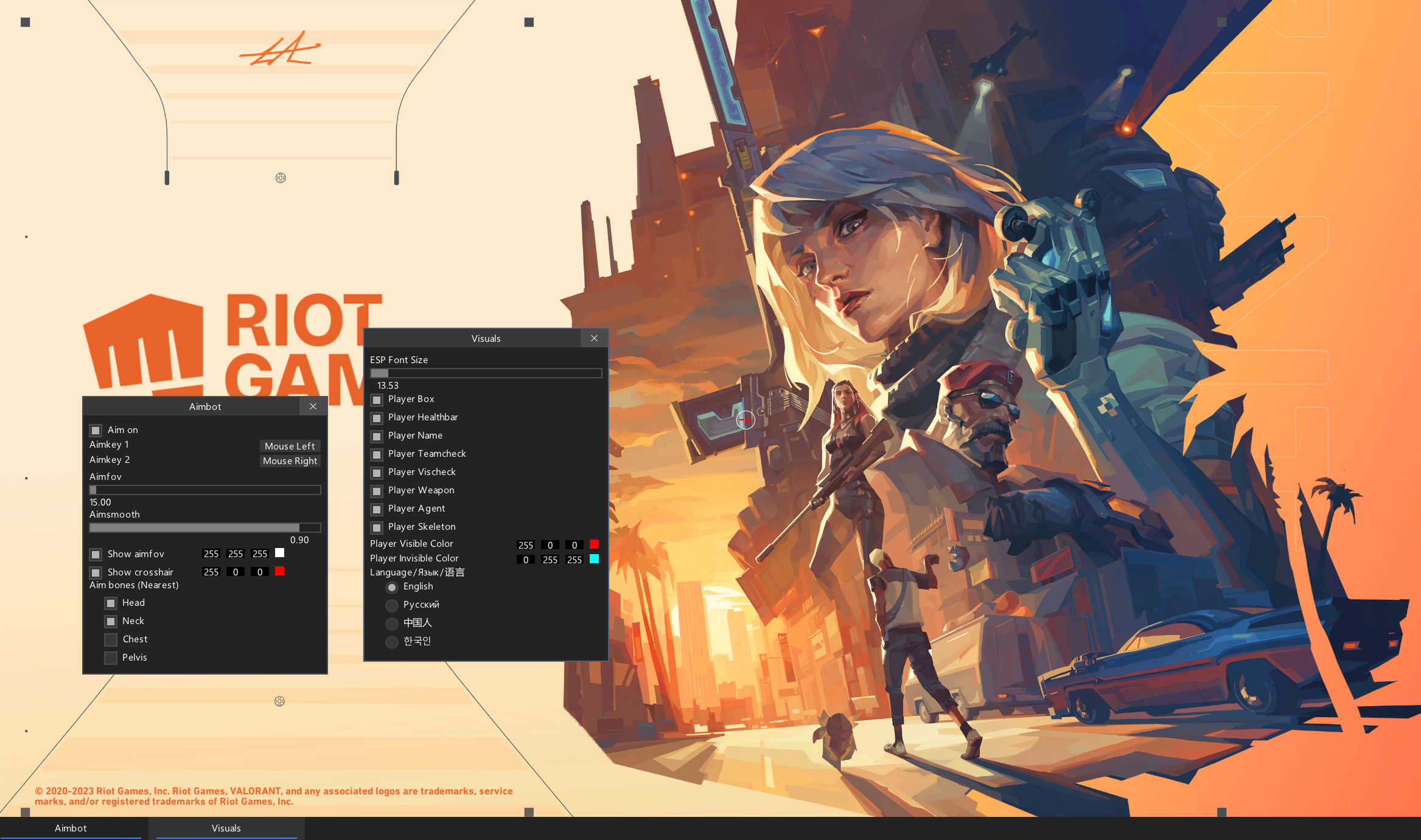Close the Visuals window

click(594, 338)
